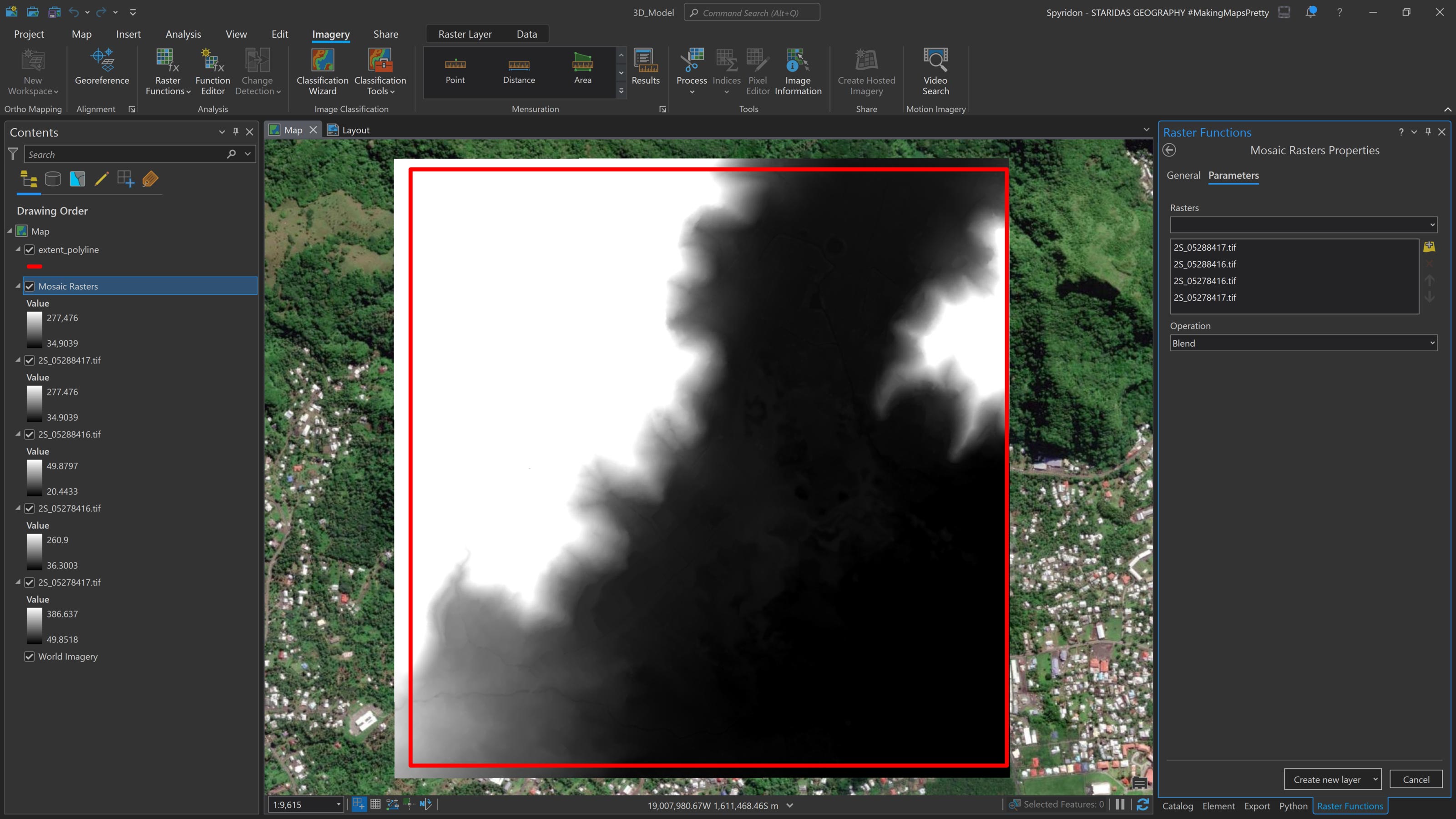Open the Process tool menu
The width and height of the screenshot is (1456, 819).
click(x=692, y=72)
